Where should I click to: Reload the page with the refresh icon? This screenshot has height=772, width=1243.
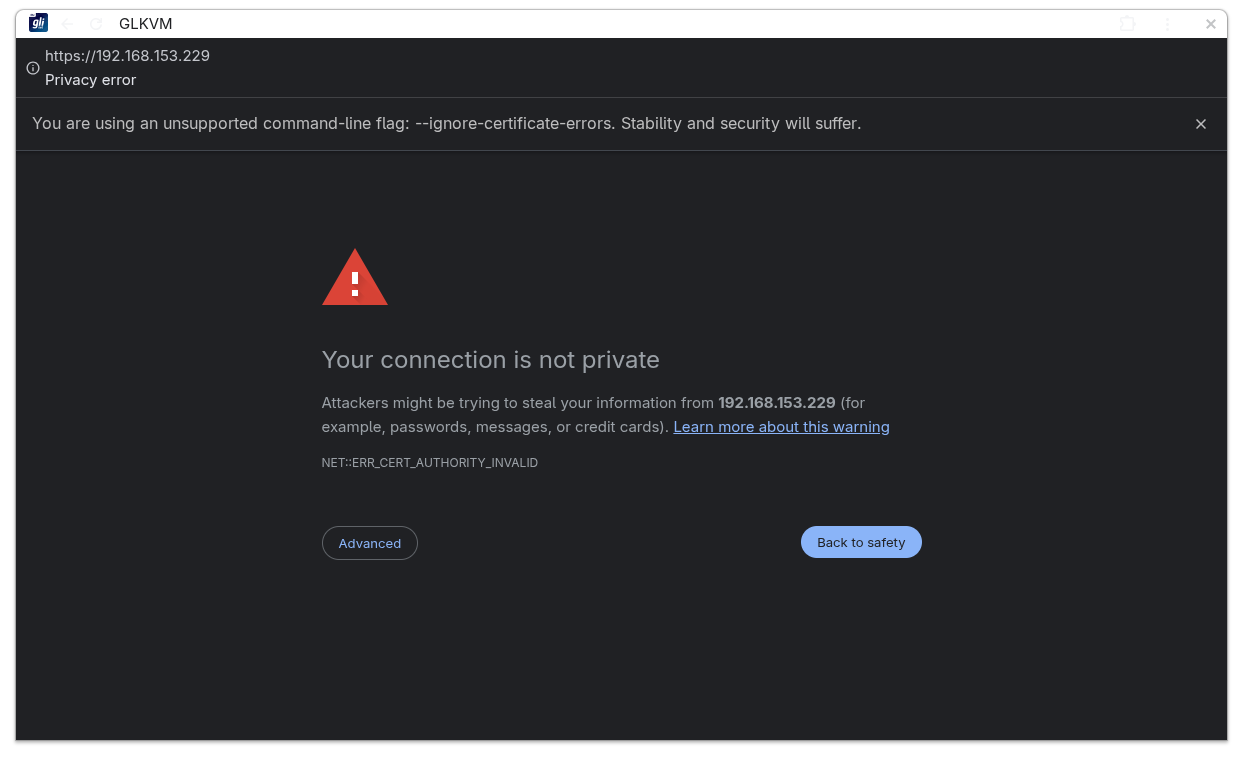click(x=96, y=24)
